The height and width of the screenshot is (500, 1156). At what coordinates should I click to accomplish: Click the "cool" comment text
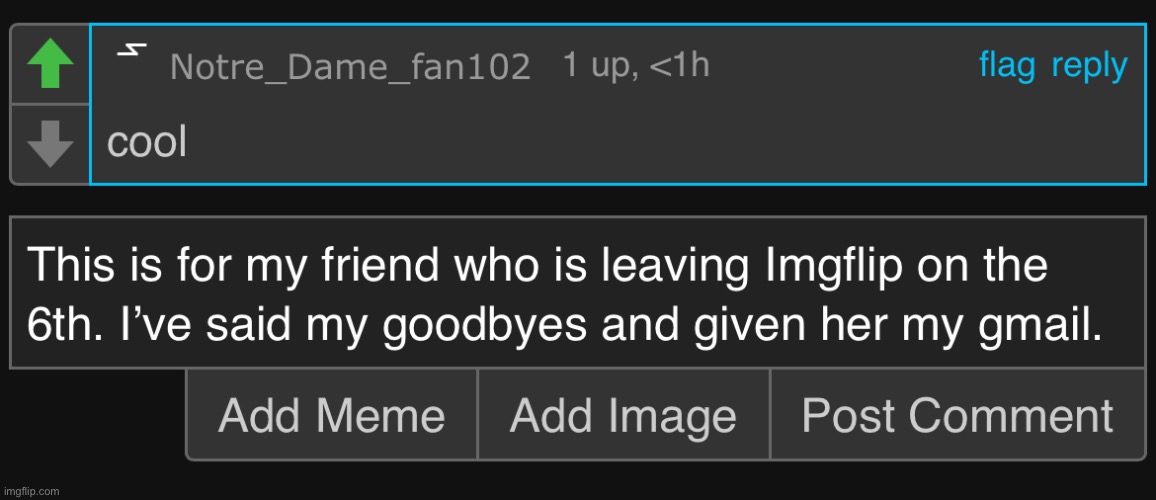[x=147, y=144]
